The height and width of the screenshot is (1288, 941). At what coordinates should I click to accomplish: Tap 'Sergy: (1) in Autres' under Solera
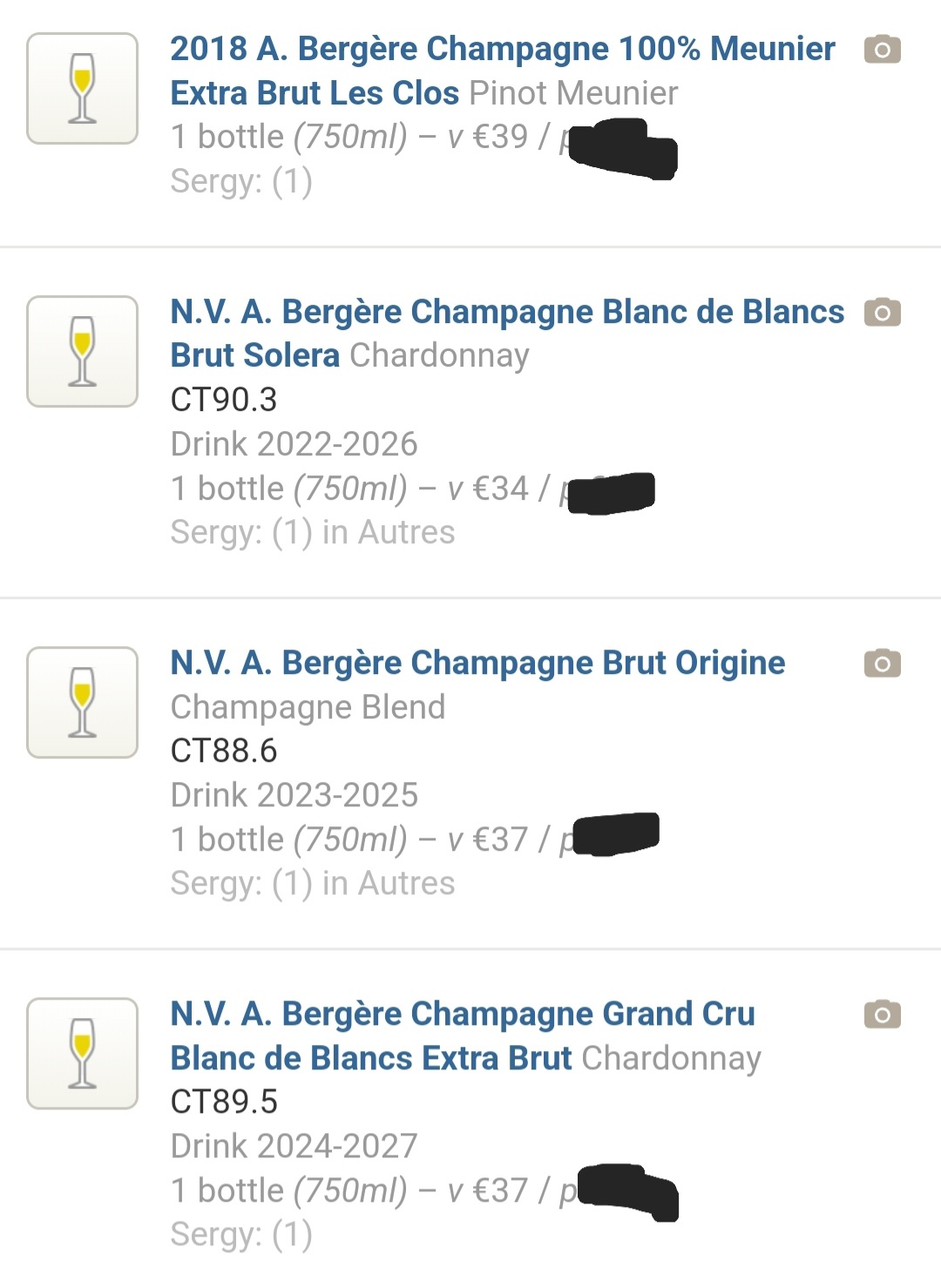[313, 532]
